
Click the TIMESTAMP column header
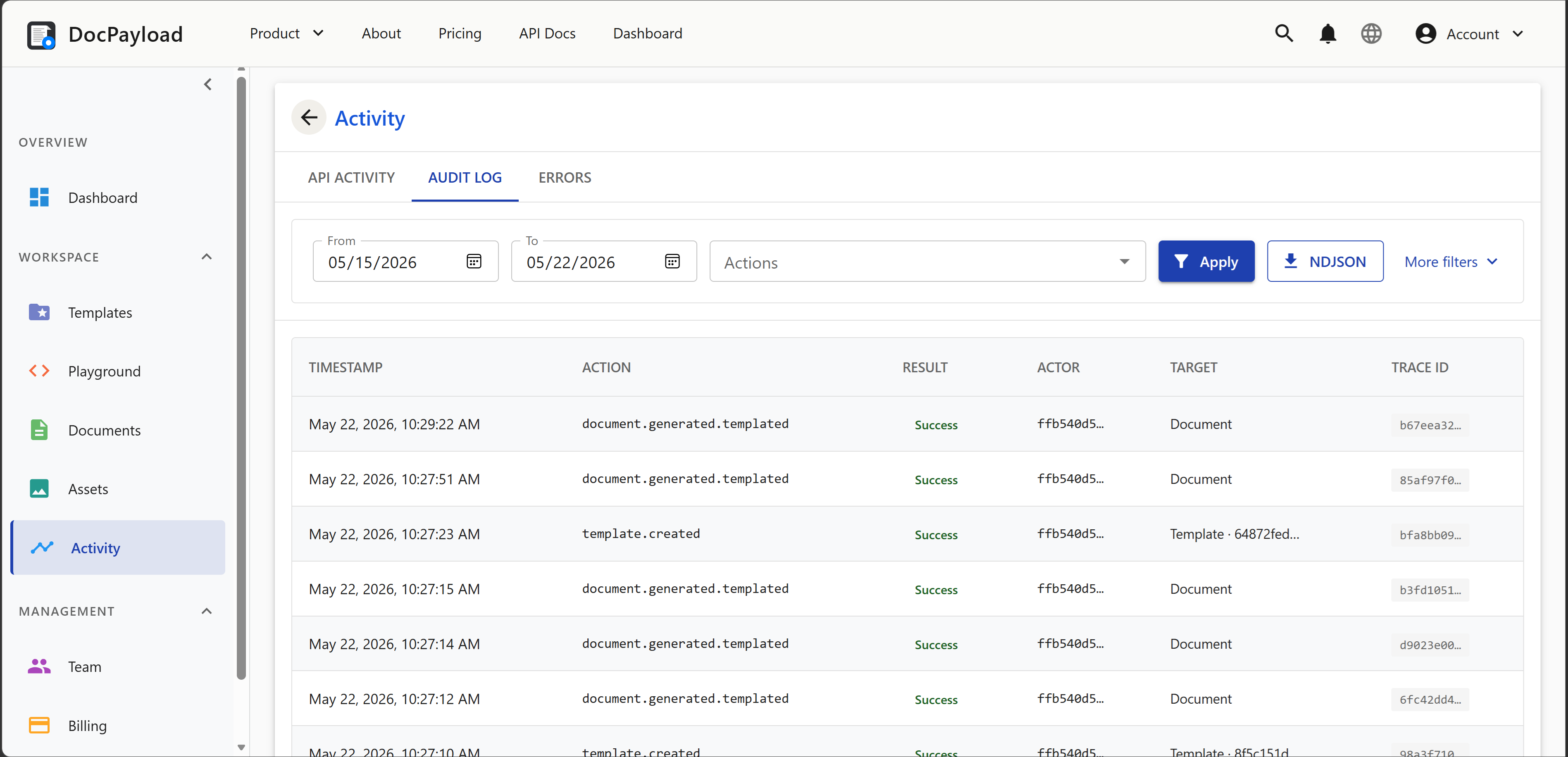tap(345, 367)
